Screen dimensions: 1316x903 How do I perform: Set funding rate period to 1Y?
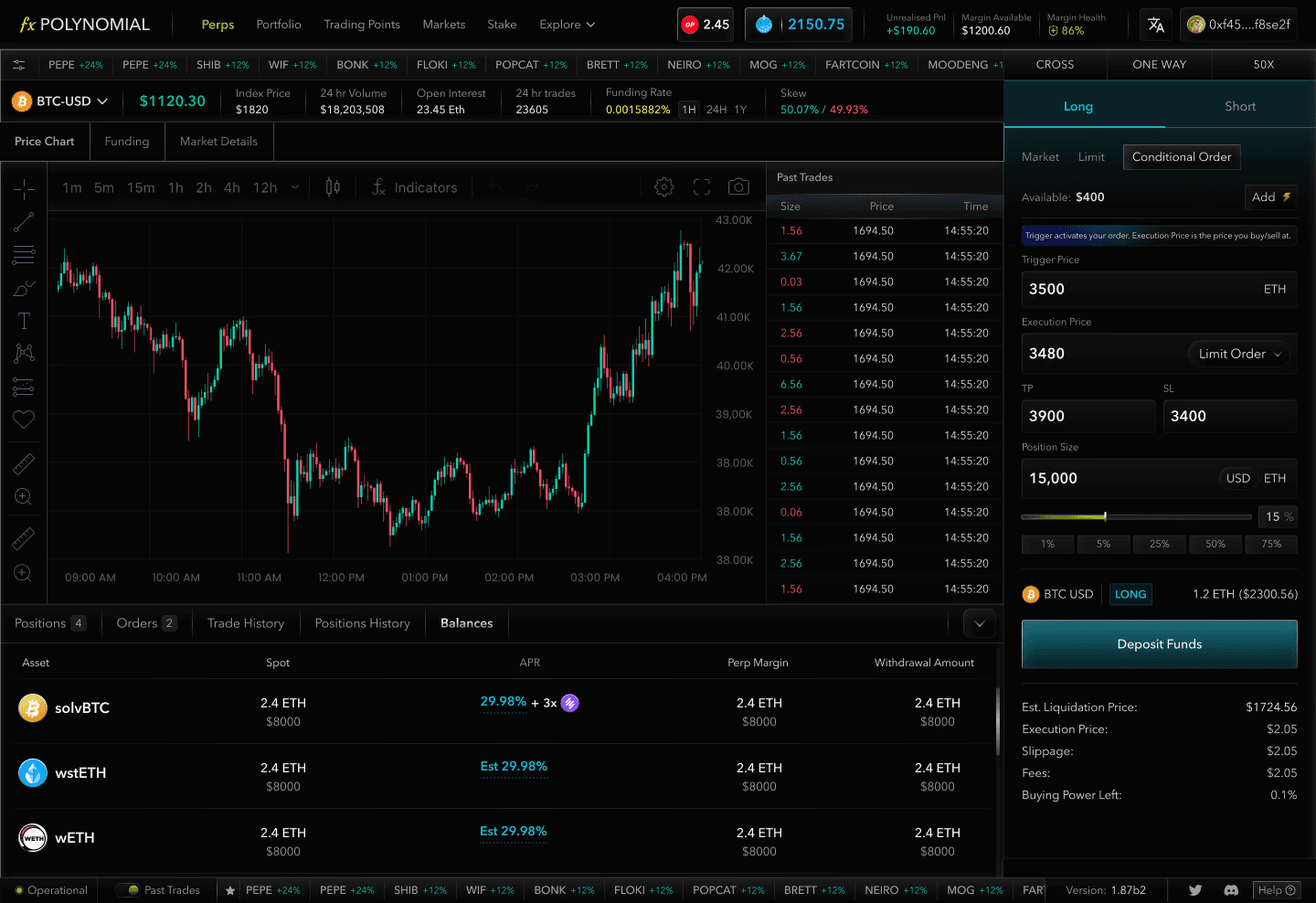tap(740, 110)
